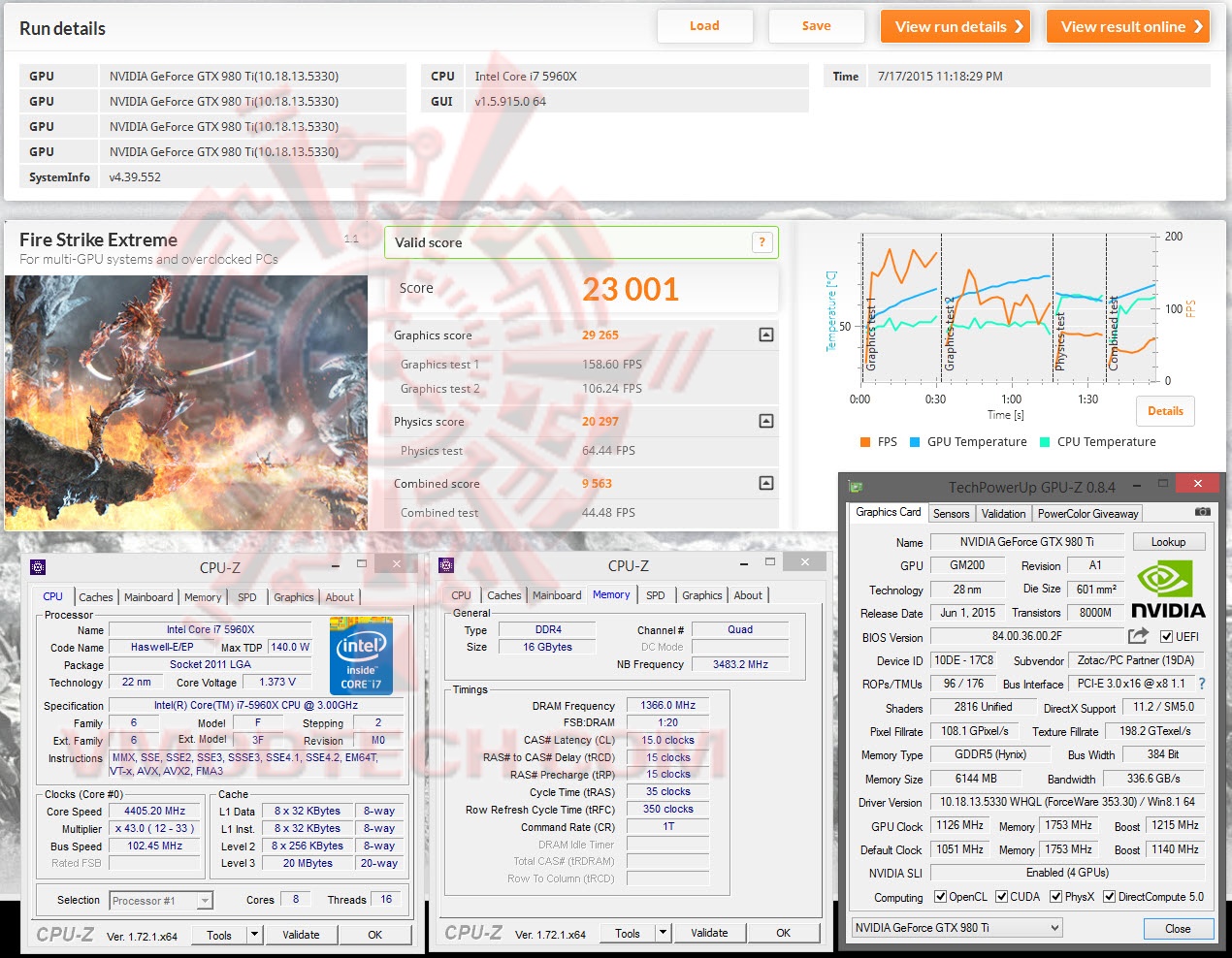Viewport: 1232px width, 958px height.
Task: Open Tools dropdown arrow in right CPU-Z
Action: click(663, 933)
